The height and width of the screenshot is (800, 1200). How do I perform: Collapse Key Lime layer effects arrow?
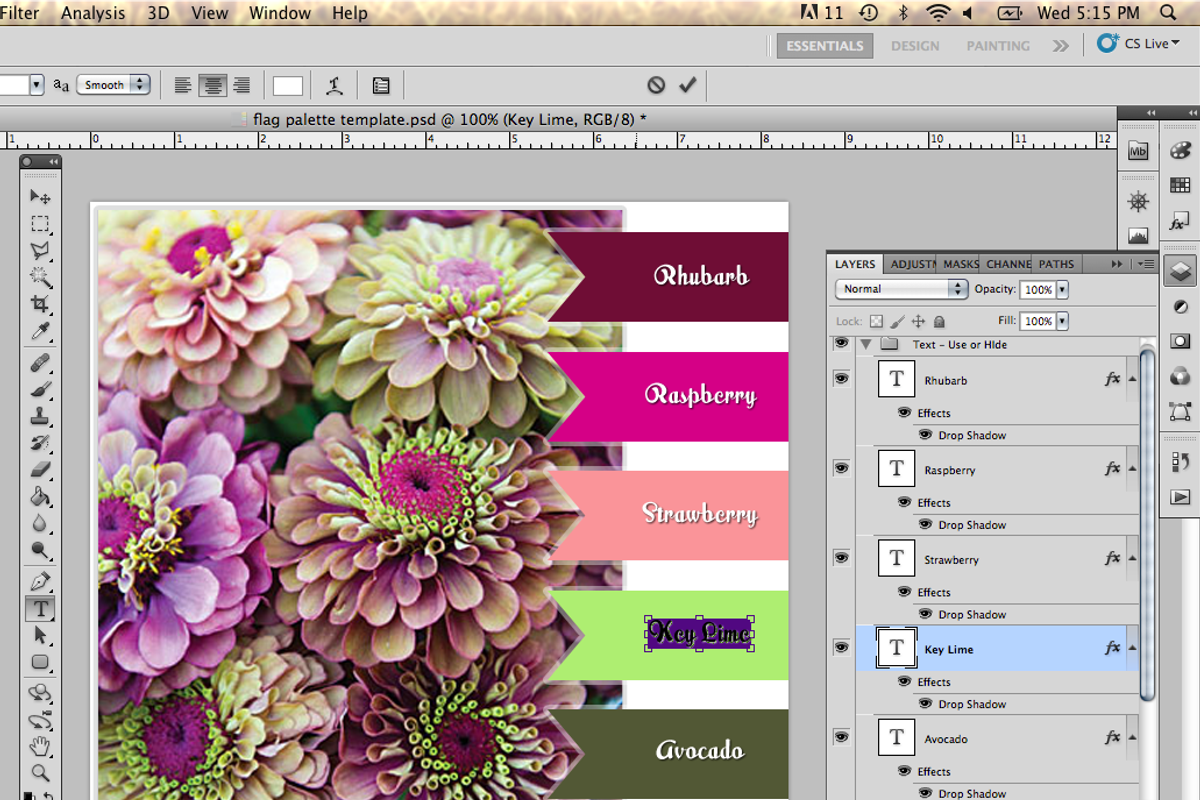coord(1132,649)
